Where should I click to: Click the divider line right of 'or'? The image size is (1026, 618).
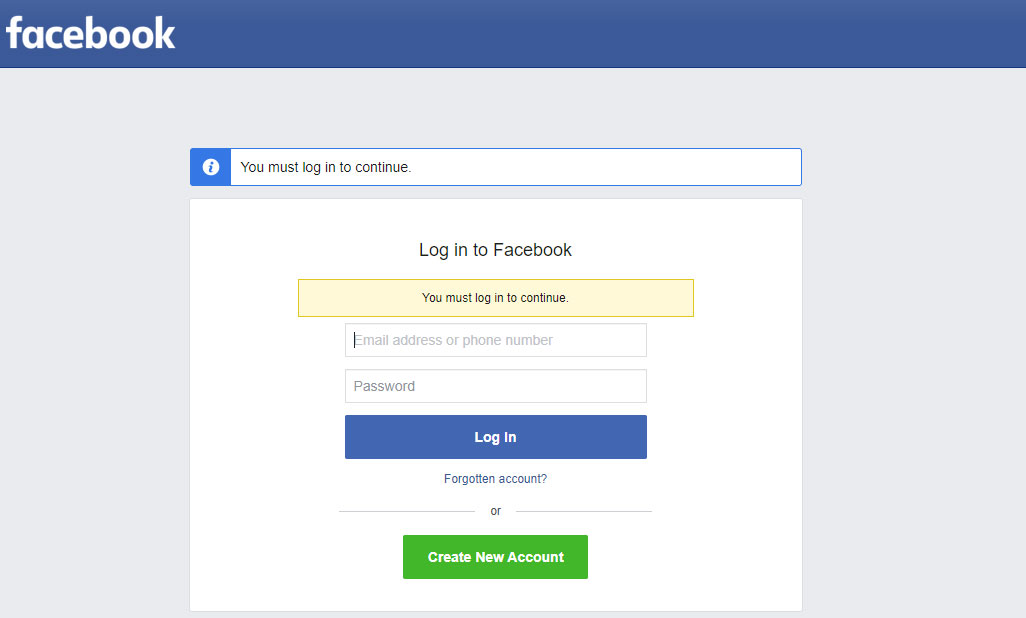pyautogui.click(x=583, y=511)
